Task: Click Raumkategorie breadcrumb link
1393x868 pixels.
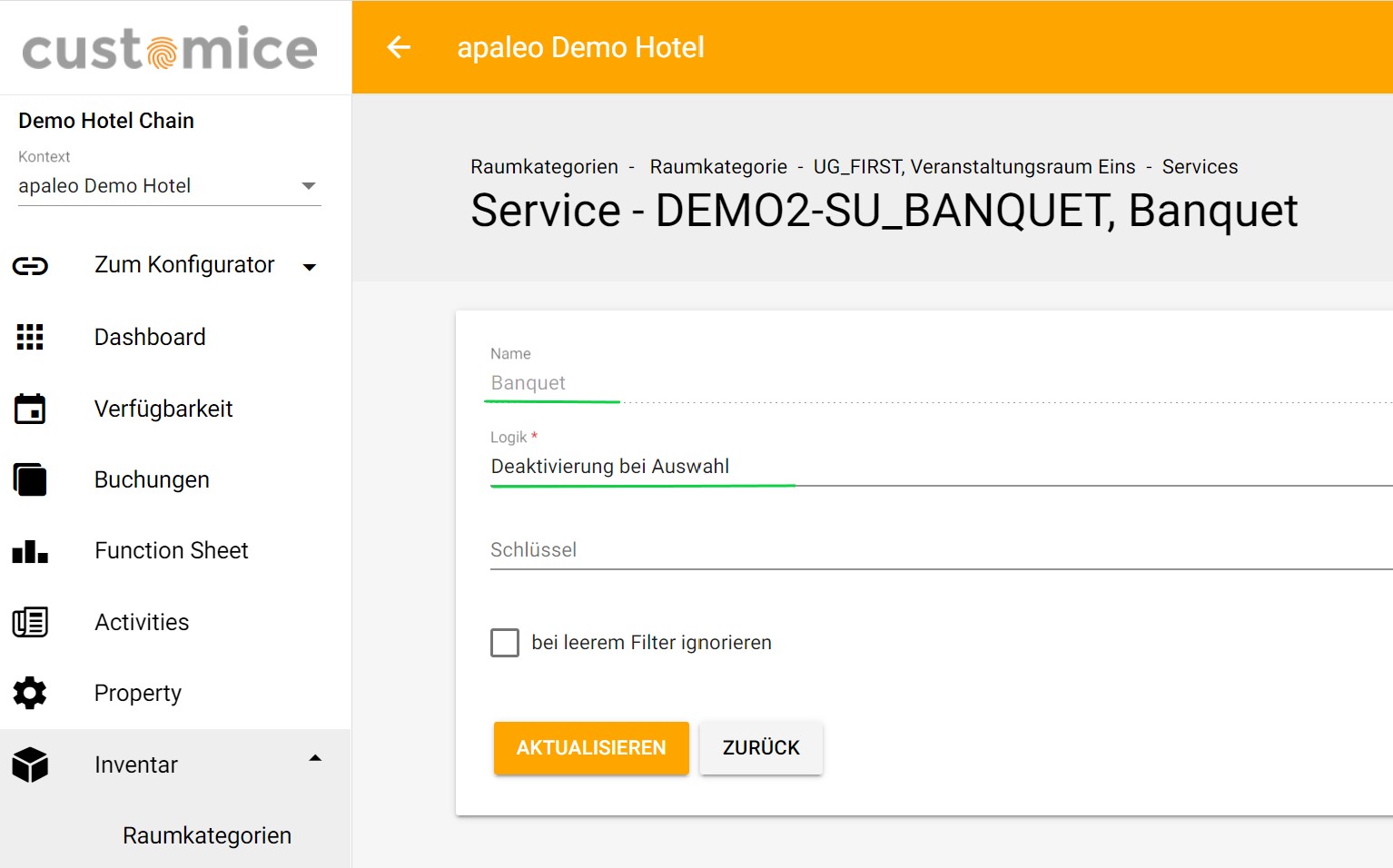Action: click(x=718, y=167)
